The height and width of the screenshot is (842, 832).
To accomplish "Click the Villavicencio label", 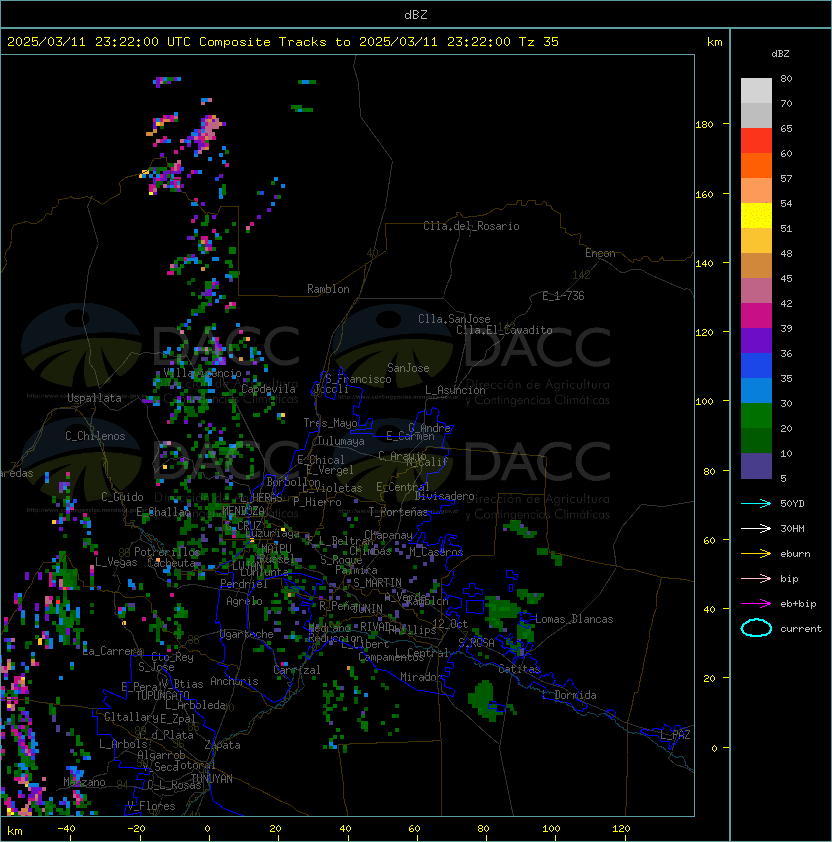I will click(x=202, y=373).
